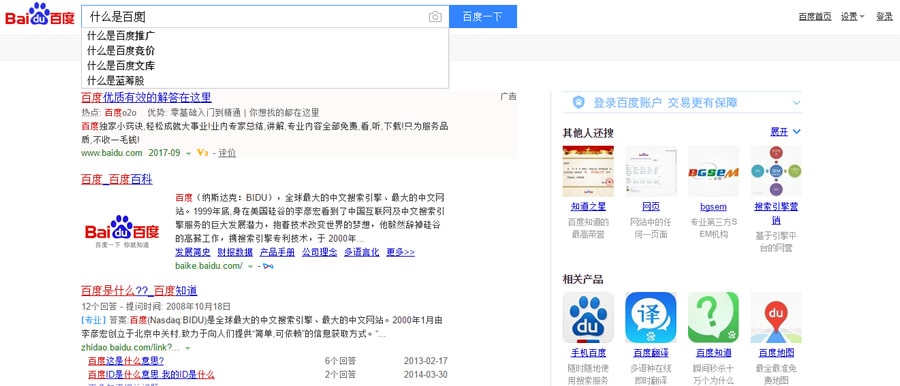Image resolution: width=900 pixels, height=386 pixels.
Task: Click 6个回答 answer count text
Action: point(340,361)
